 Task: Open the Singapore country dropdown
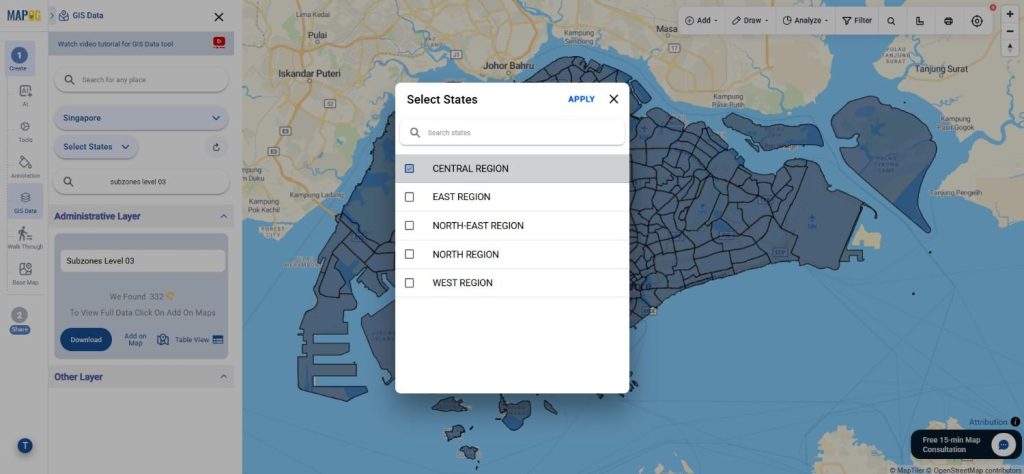tap(141, 118)
